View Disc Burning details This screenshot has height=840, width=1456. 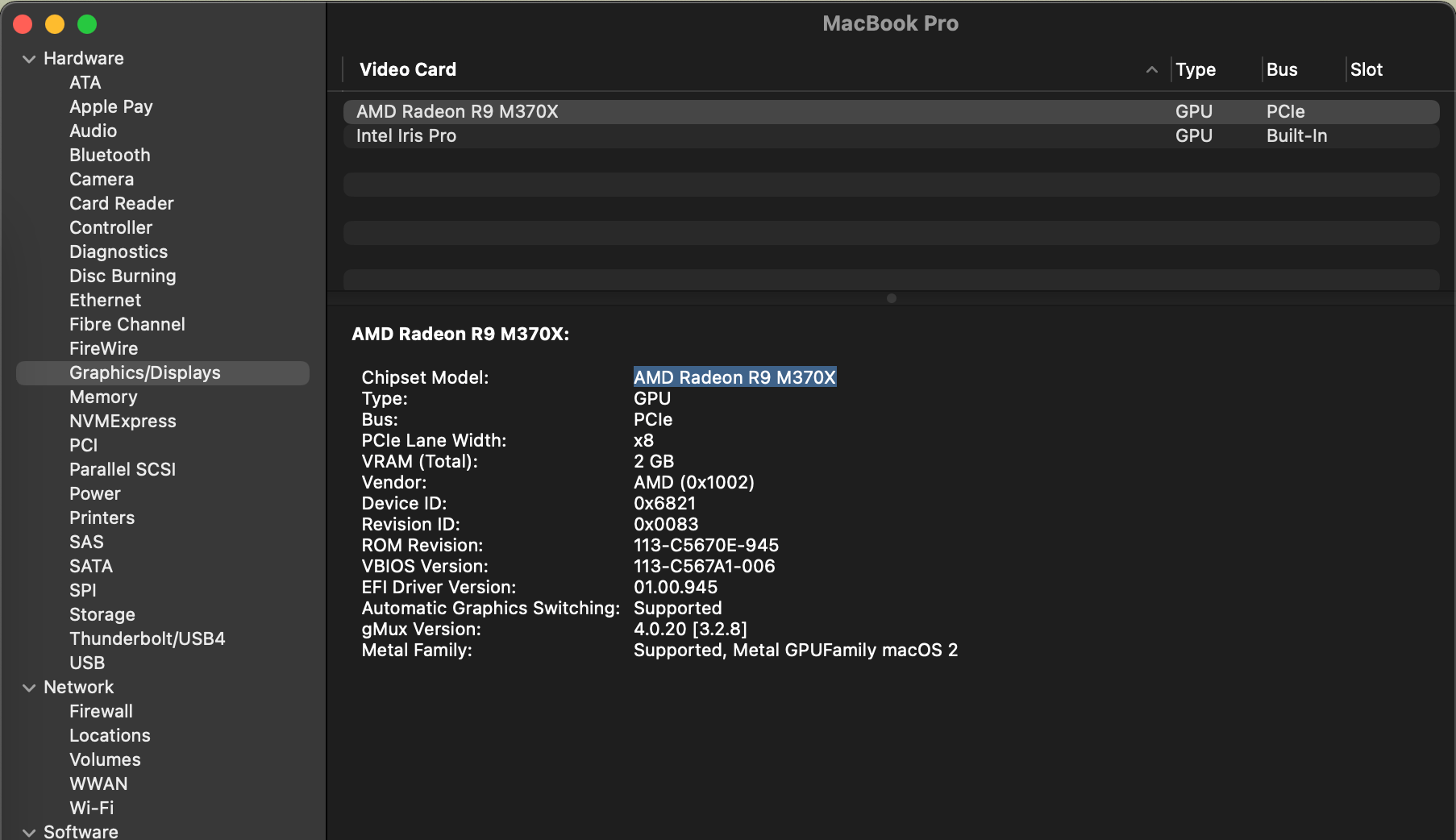[123, 276]
